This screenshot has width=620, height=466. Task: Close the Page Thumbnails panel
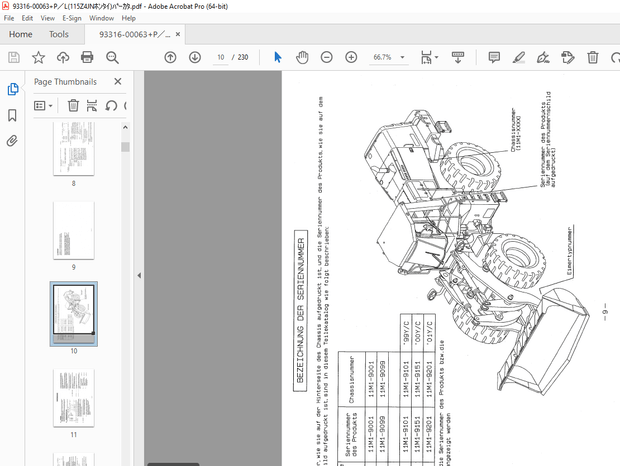point(118,82)
